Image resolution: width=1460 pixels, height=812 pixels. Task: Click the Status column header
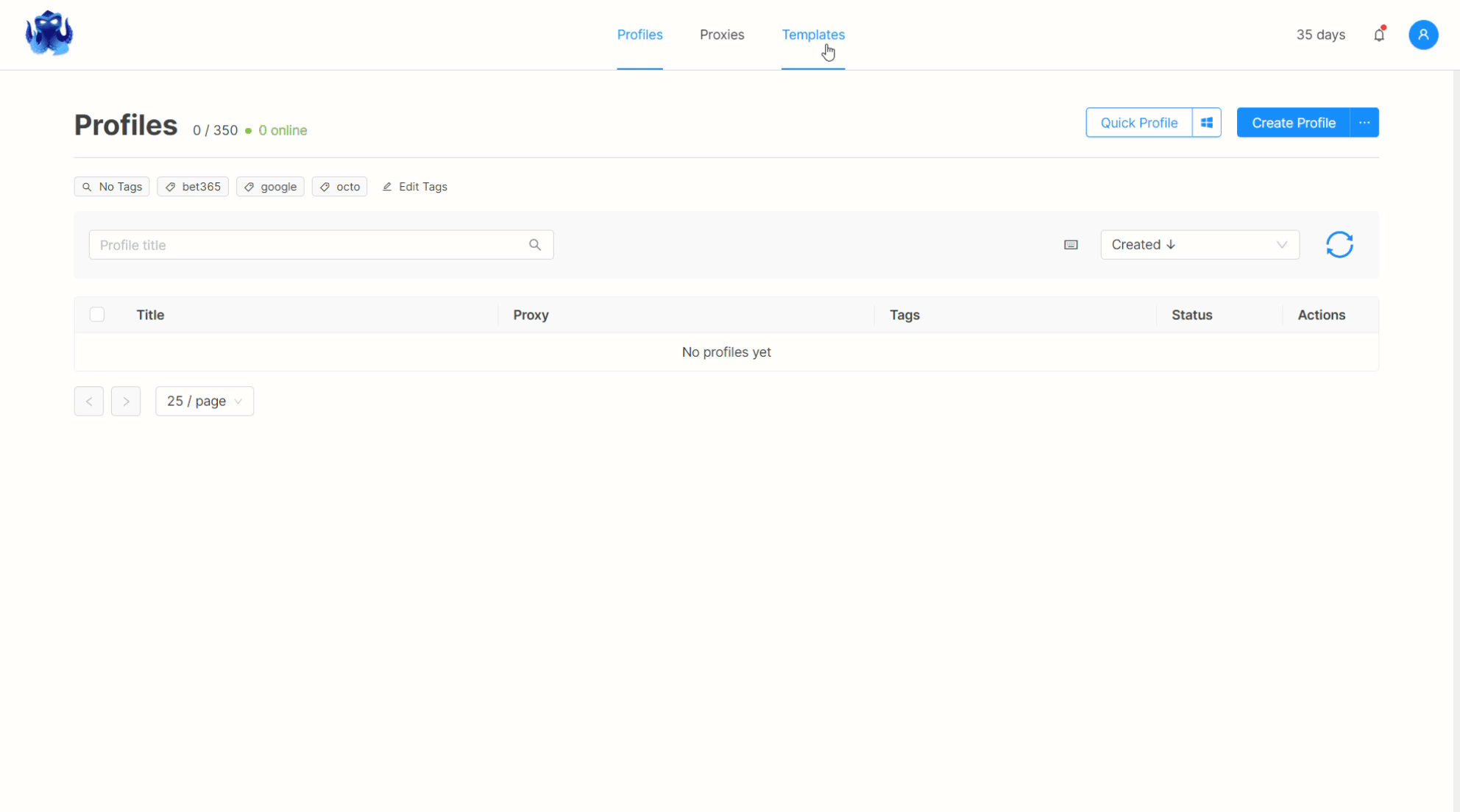tap(1191, 315)
